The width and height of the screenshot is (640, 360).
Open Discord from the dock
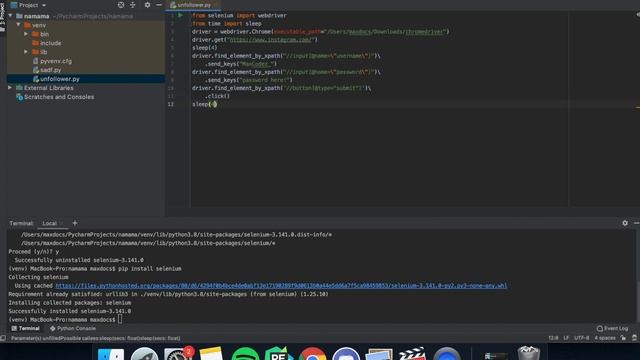click(x=346, y=354)
